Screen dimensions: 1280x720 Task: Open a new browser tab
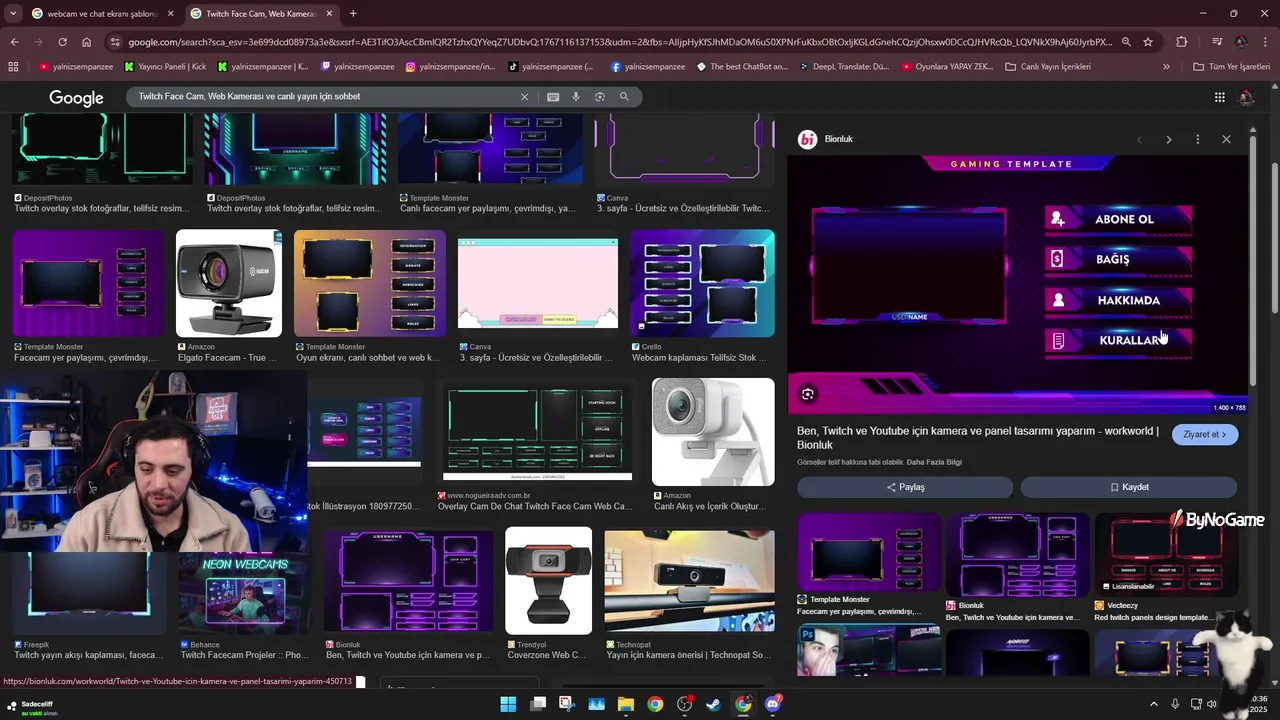pyautogui.click(x=353, y=13)
